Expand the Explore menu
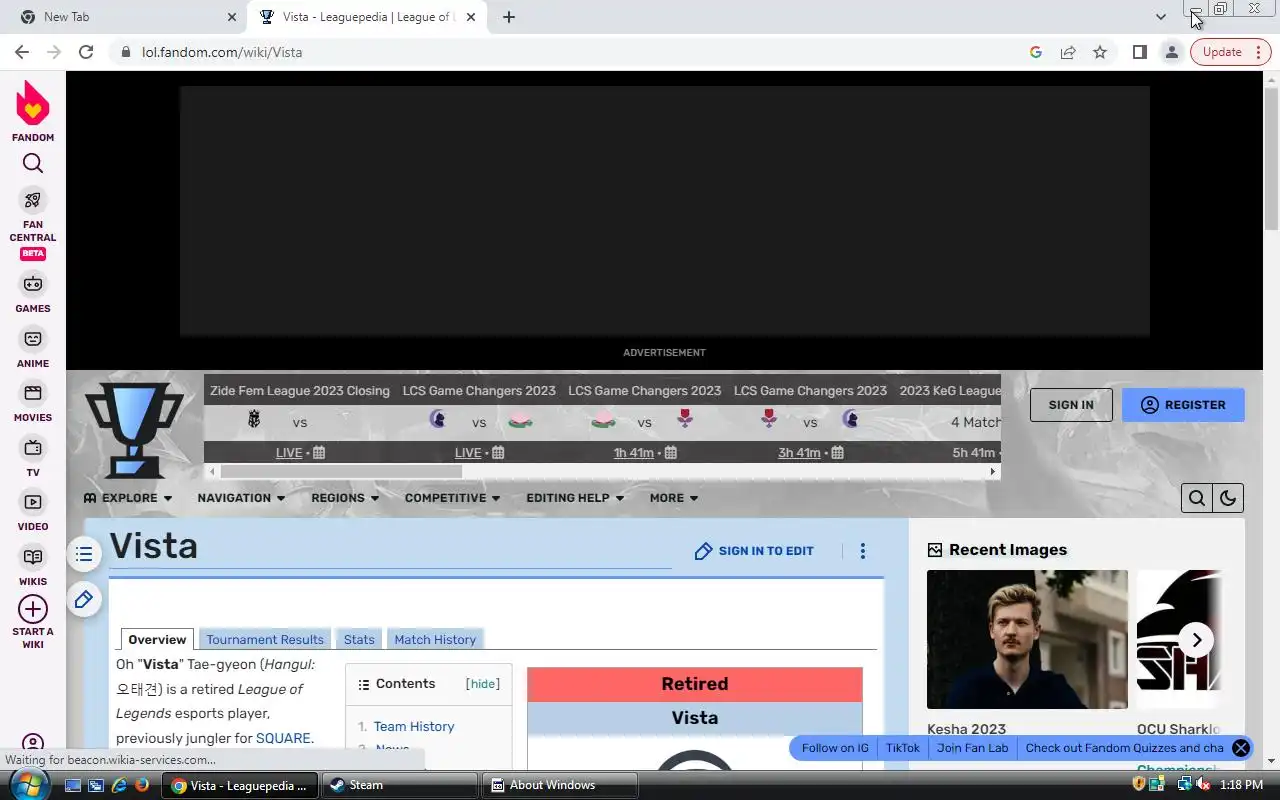This screenshot has height=800, width=1280. pos(128,498)
